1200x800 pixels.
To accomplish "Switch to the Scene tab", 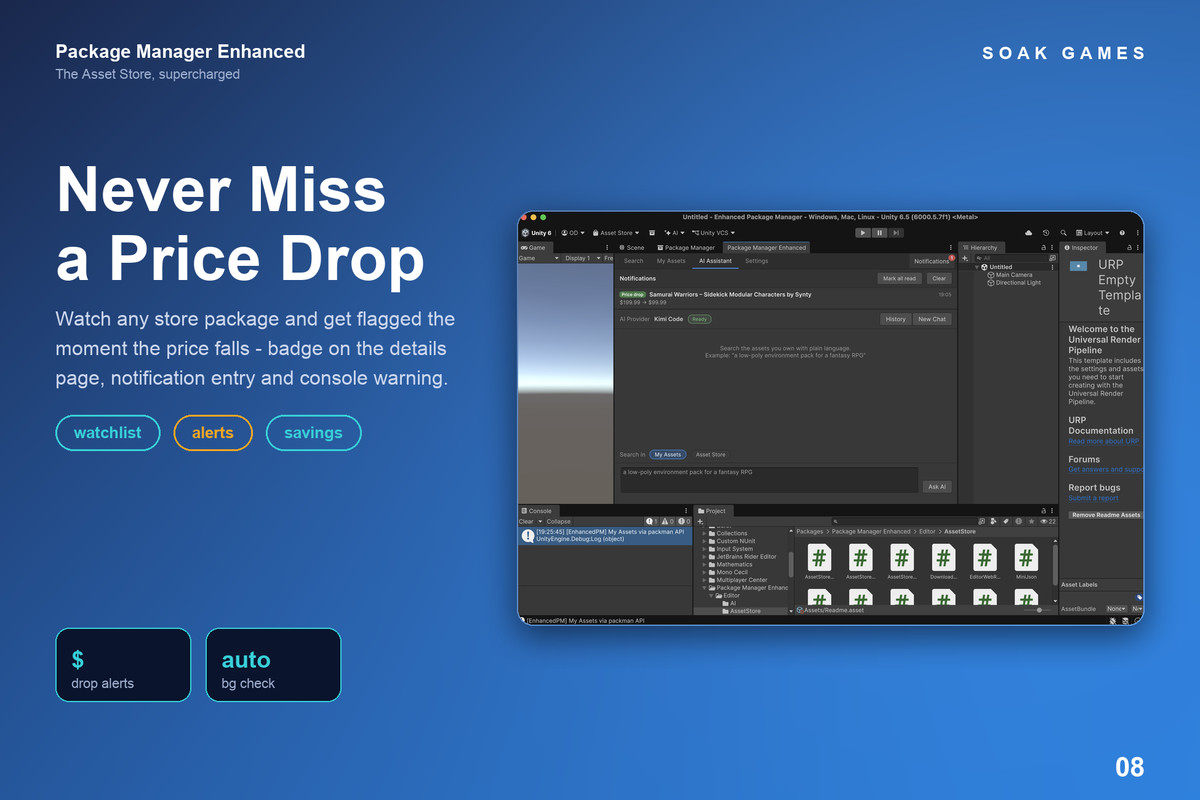I will click(x=631, y=247).
